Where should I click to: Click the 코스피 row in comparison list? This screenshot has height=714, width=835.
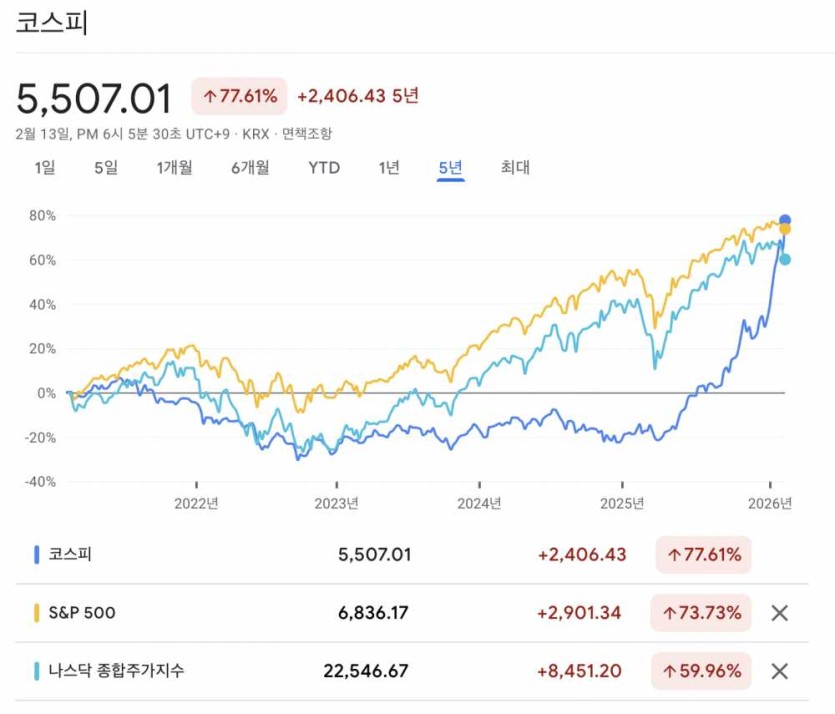tap(70, 555)
